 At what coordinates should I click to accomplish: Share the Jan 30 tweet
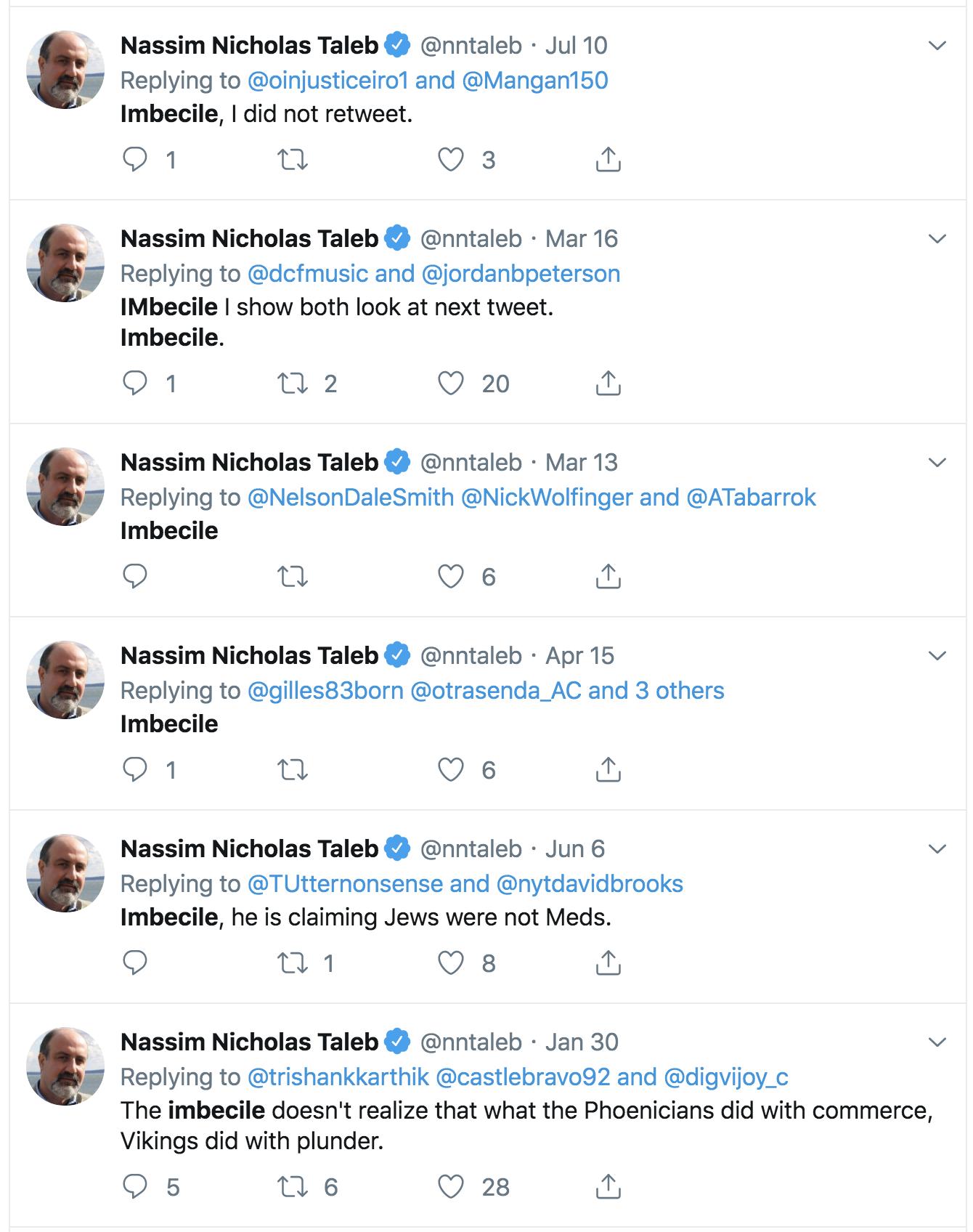608,1186
